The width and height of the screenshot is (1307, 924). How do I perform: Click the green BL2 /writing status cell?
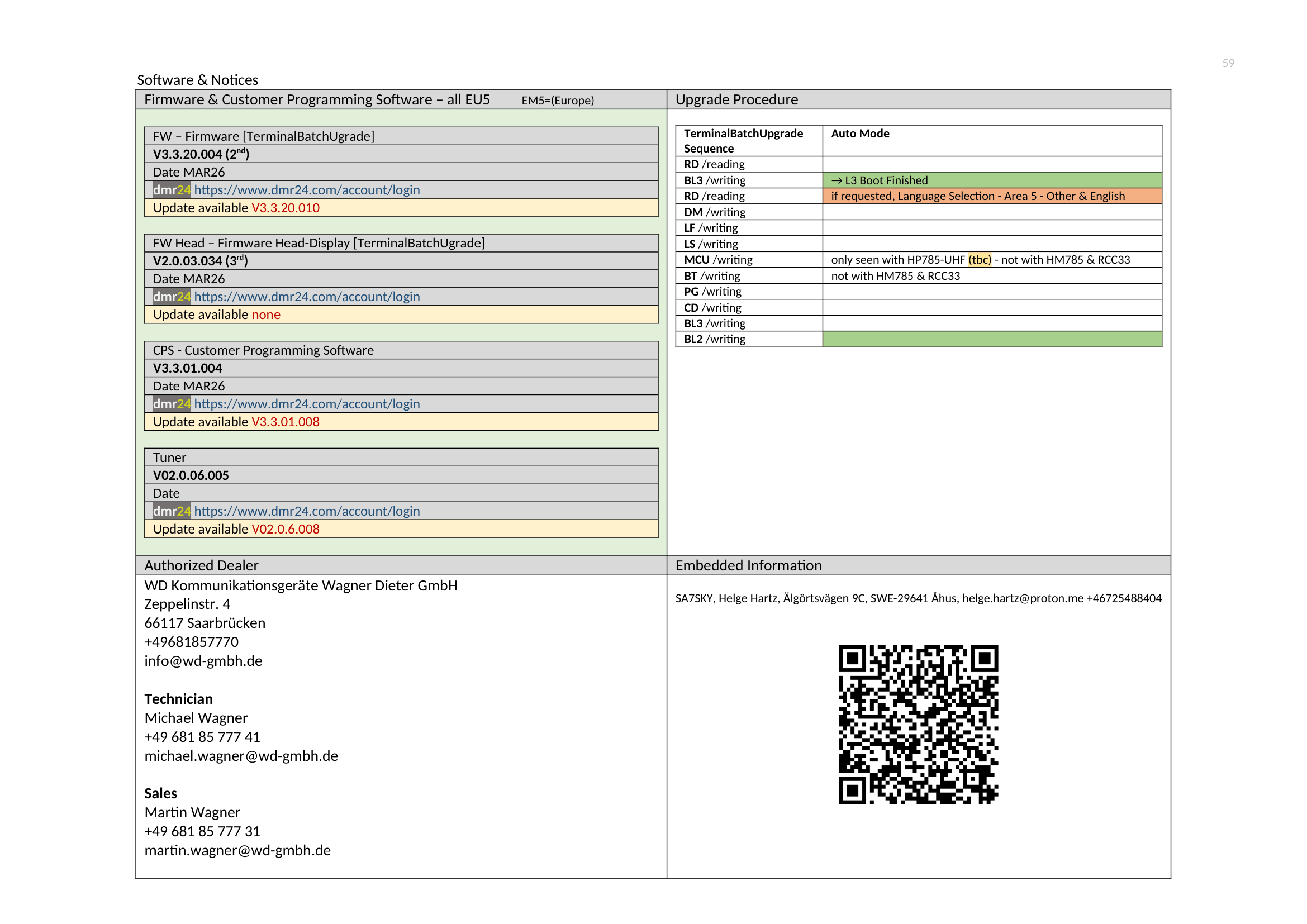(992, 339)
